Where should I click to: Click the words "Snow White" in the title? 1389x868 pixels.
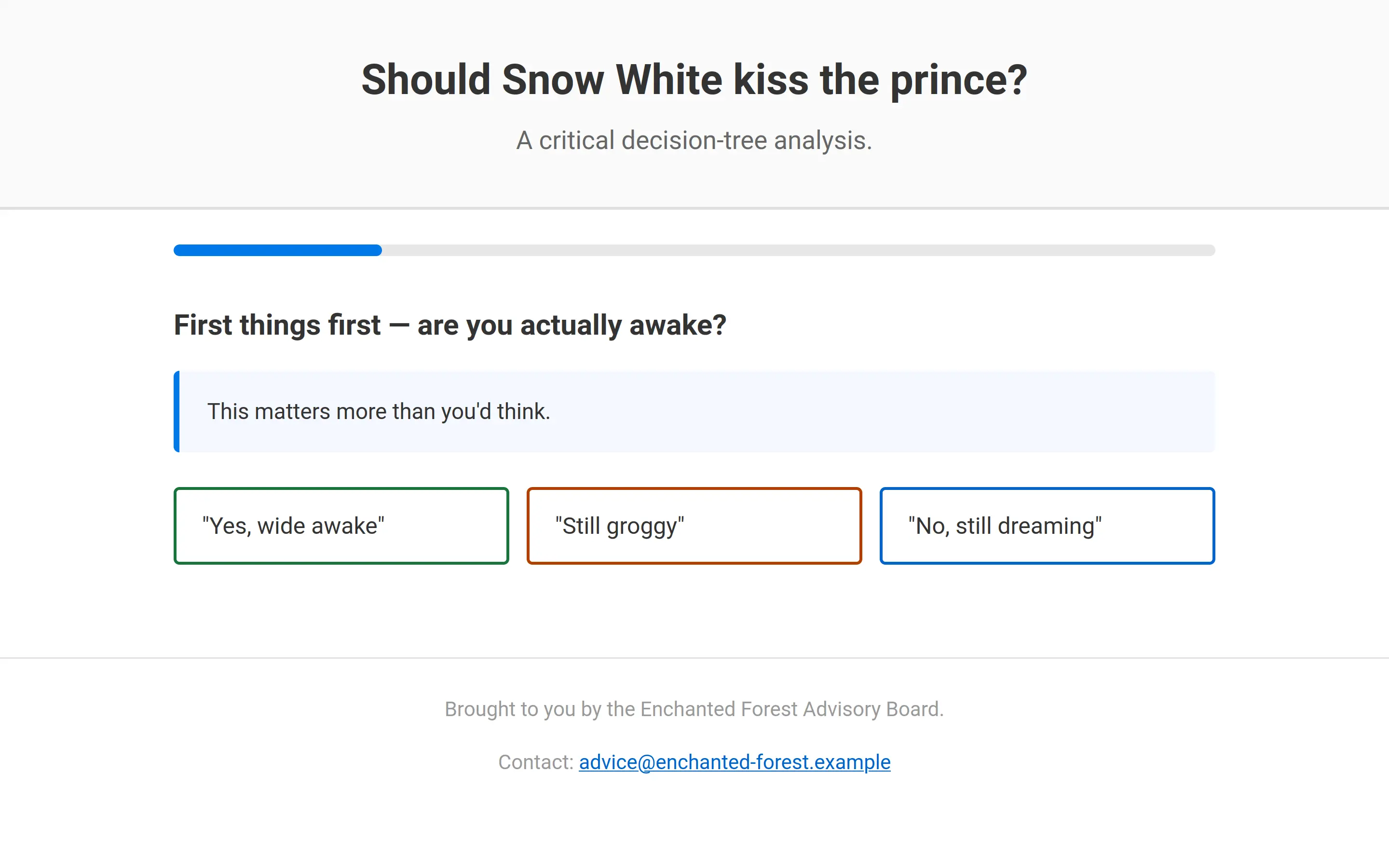point(611,79)
